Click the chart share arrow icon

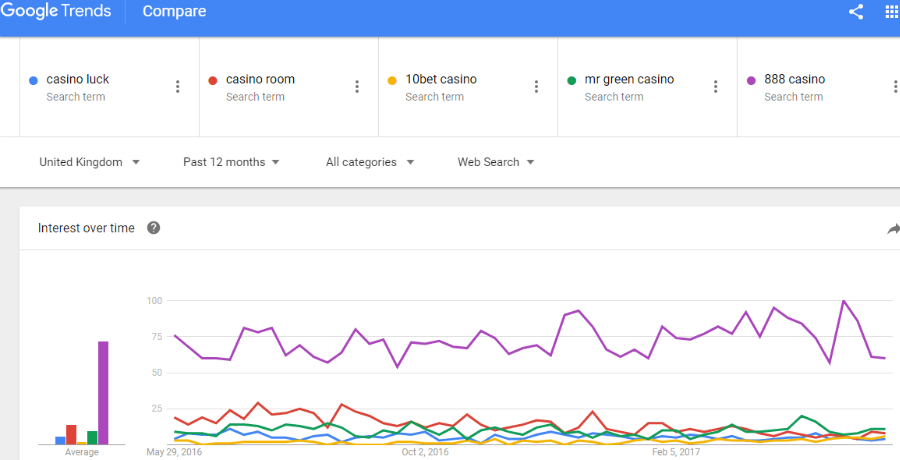(x=894, y=230)
